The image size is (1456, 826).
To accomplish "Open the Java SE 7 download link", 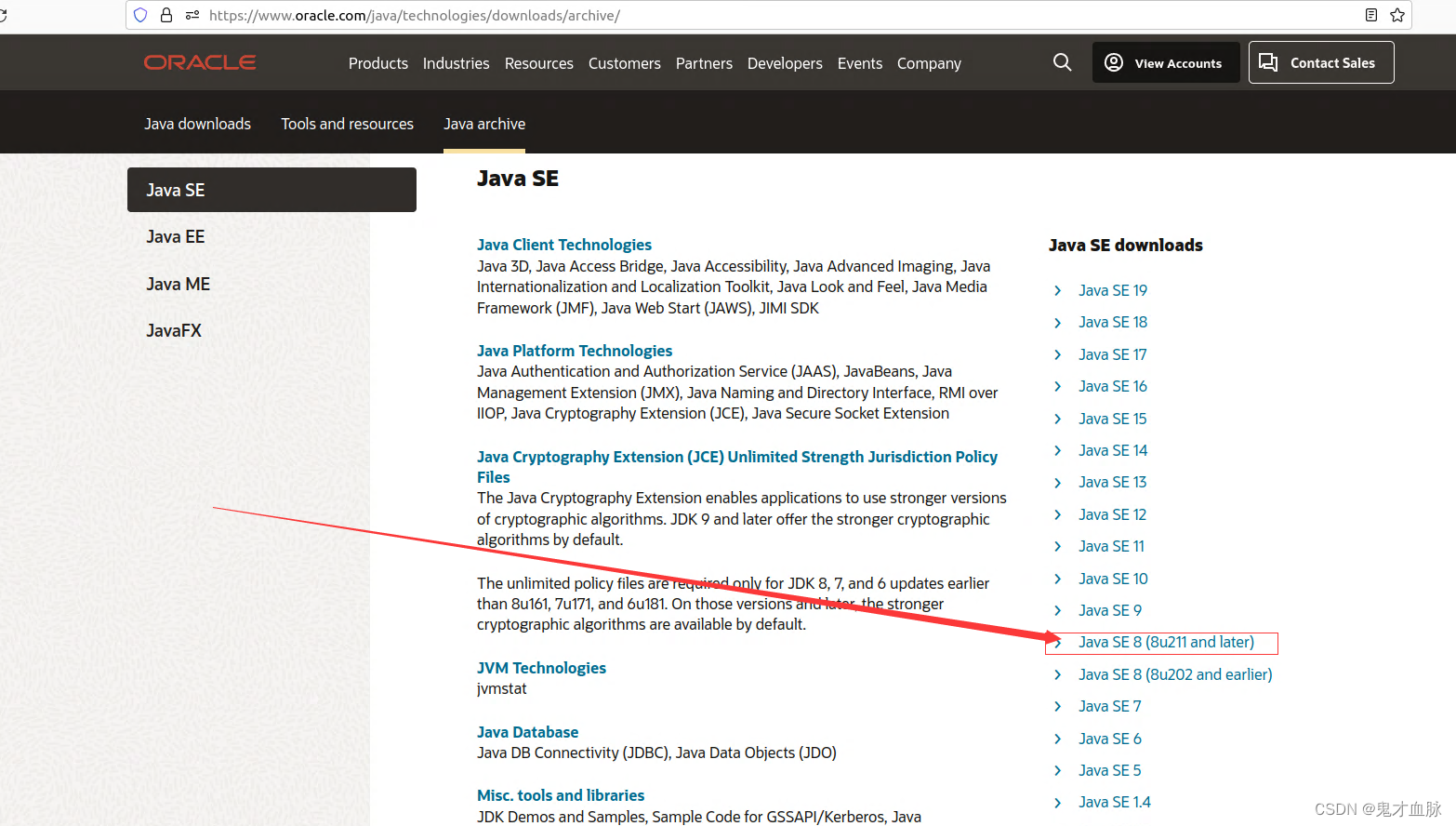I will click(x=1110, y=706).
